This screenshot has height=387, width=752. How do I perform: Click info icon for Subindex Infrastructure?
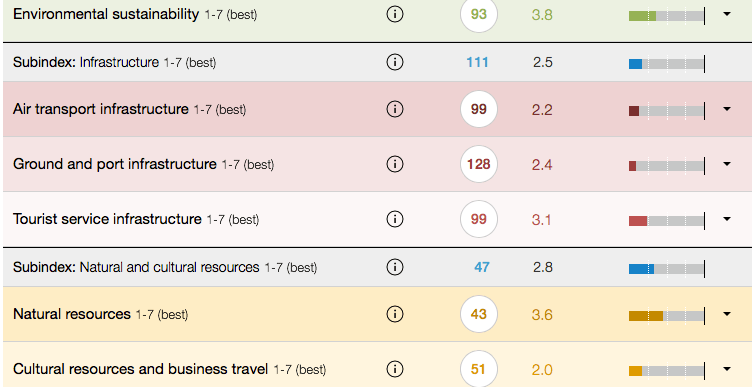(394, 62)
